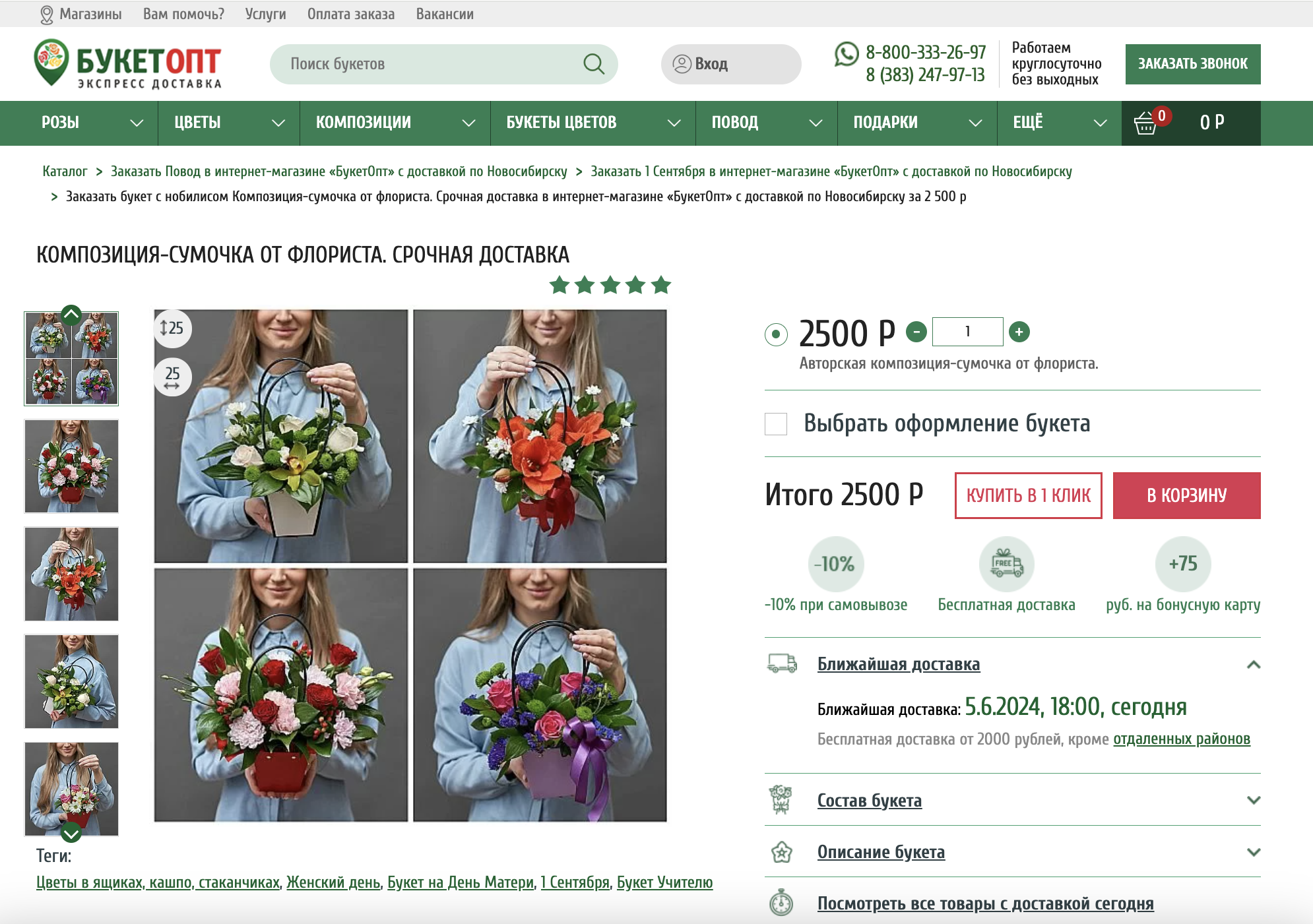Image resolution: width=1313 pixels, height=924 pixels.
Task: Click the В КОРЗИНУ button
Action: tap(1186, 495)
